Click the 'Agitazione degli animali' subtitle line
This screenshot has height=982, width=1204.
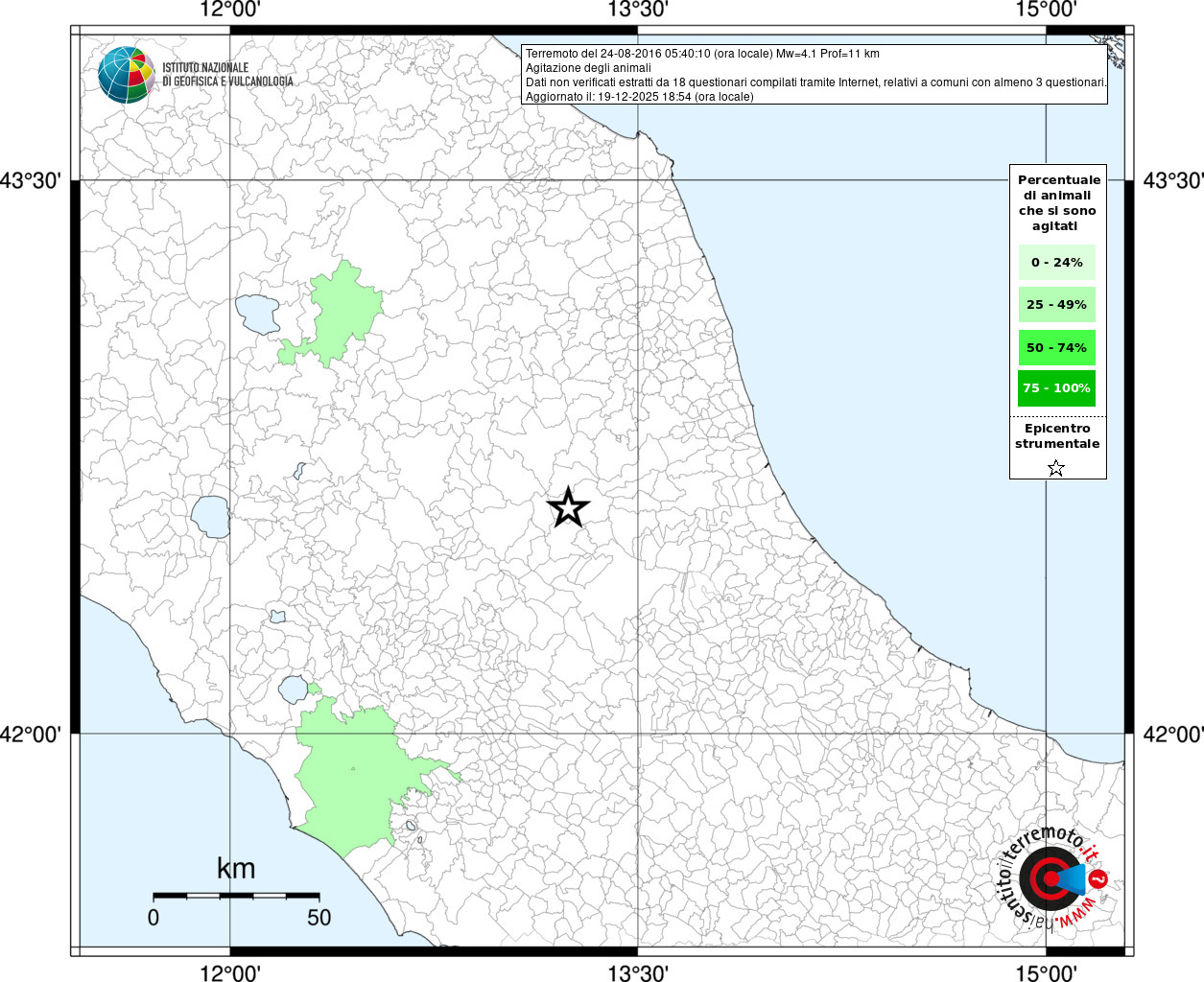coord(588,68)
